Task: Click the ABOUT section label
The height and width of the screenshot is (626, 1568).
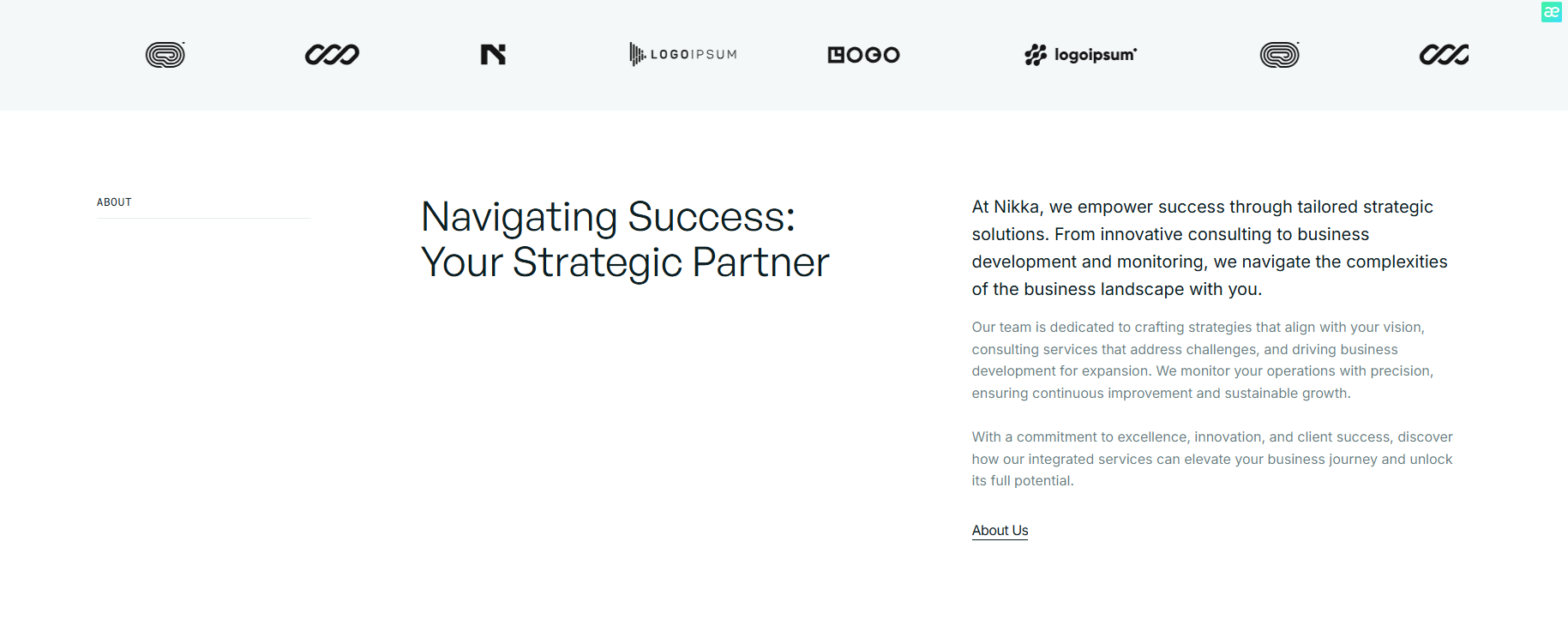Action: pyautogui.click(x=114, y=202)
